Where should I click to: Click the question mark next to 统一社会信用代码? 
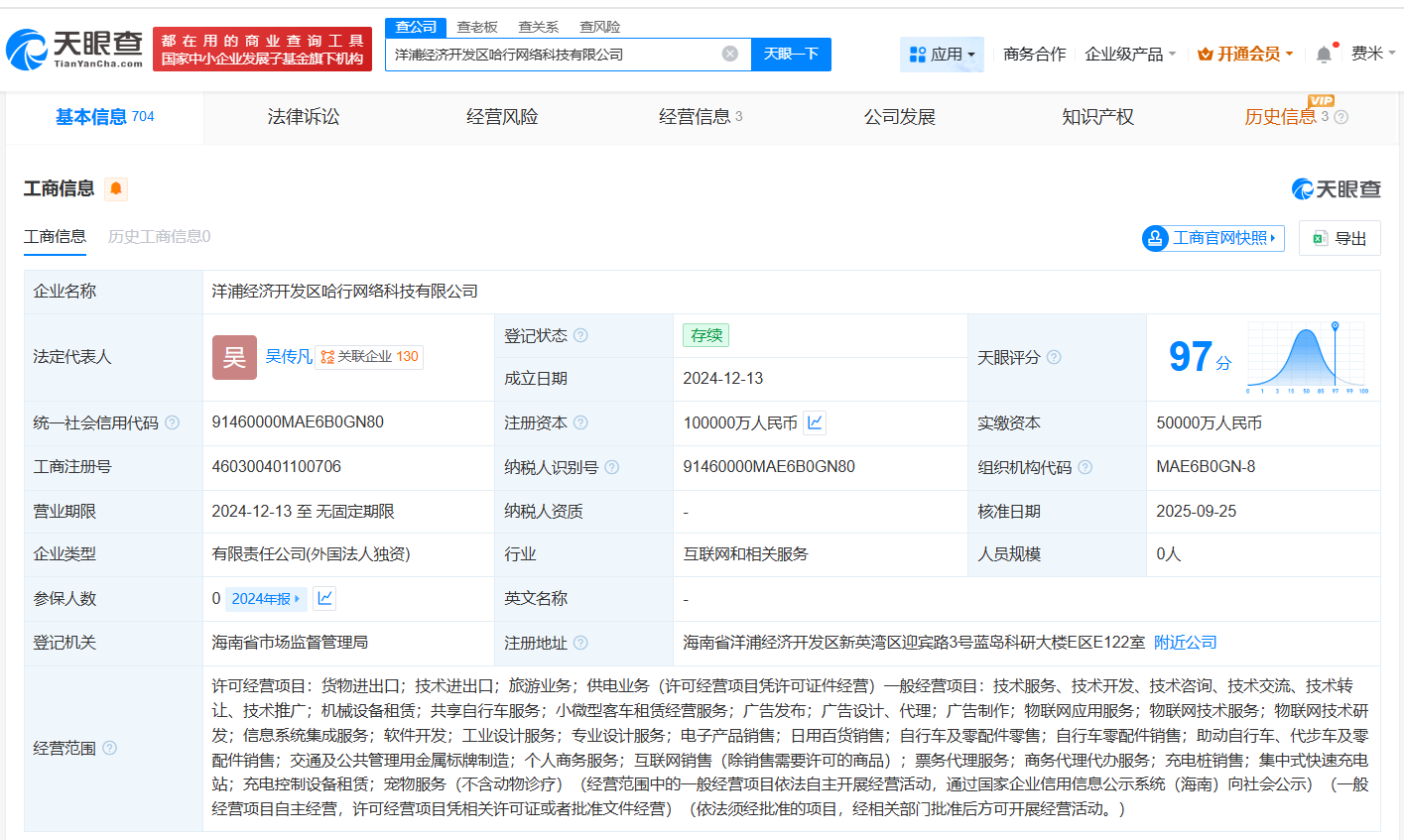coord(173,422)
